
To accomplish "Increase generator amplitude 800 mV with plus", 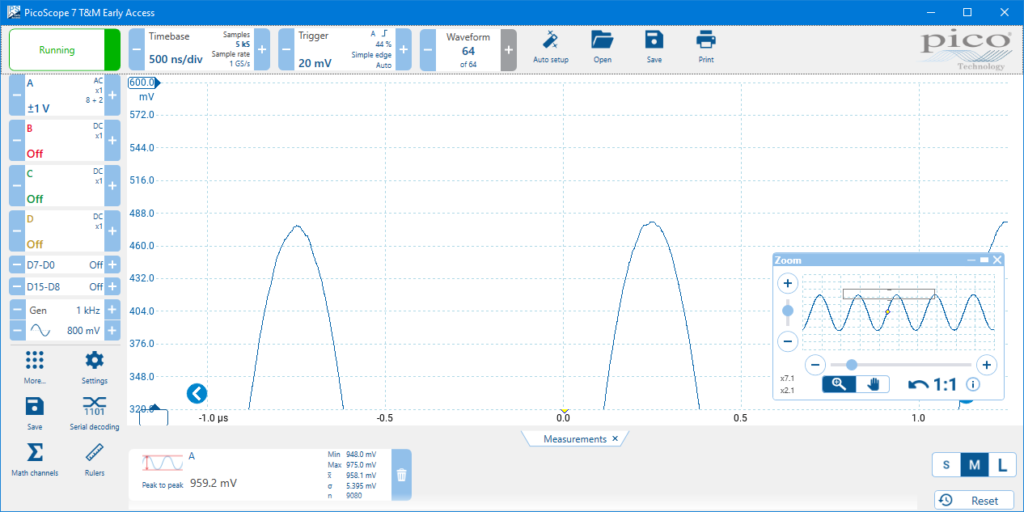I will coord(112,330).
